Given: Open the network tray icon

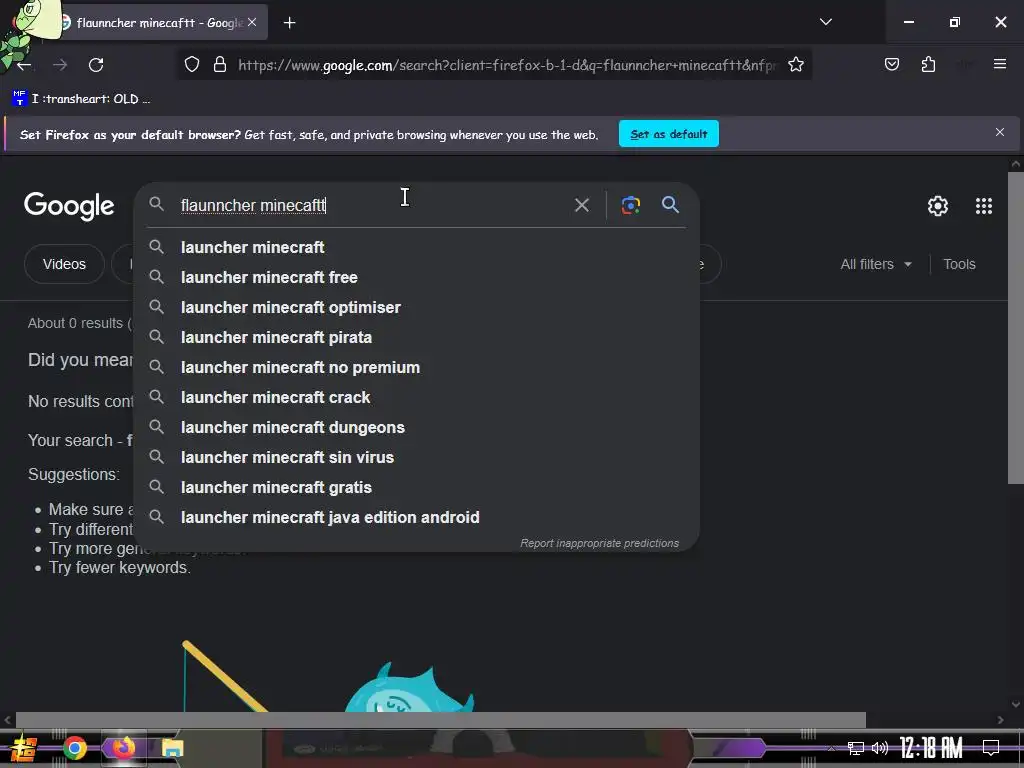Looking at the screenshot, I should [855, 748].
